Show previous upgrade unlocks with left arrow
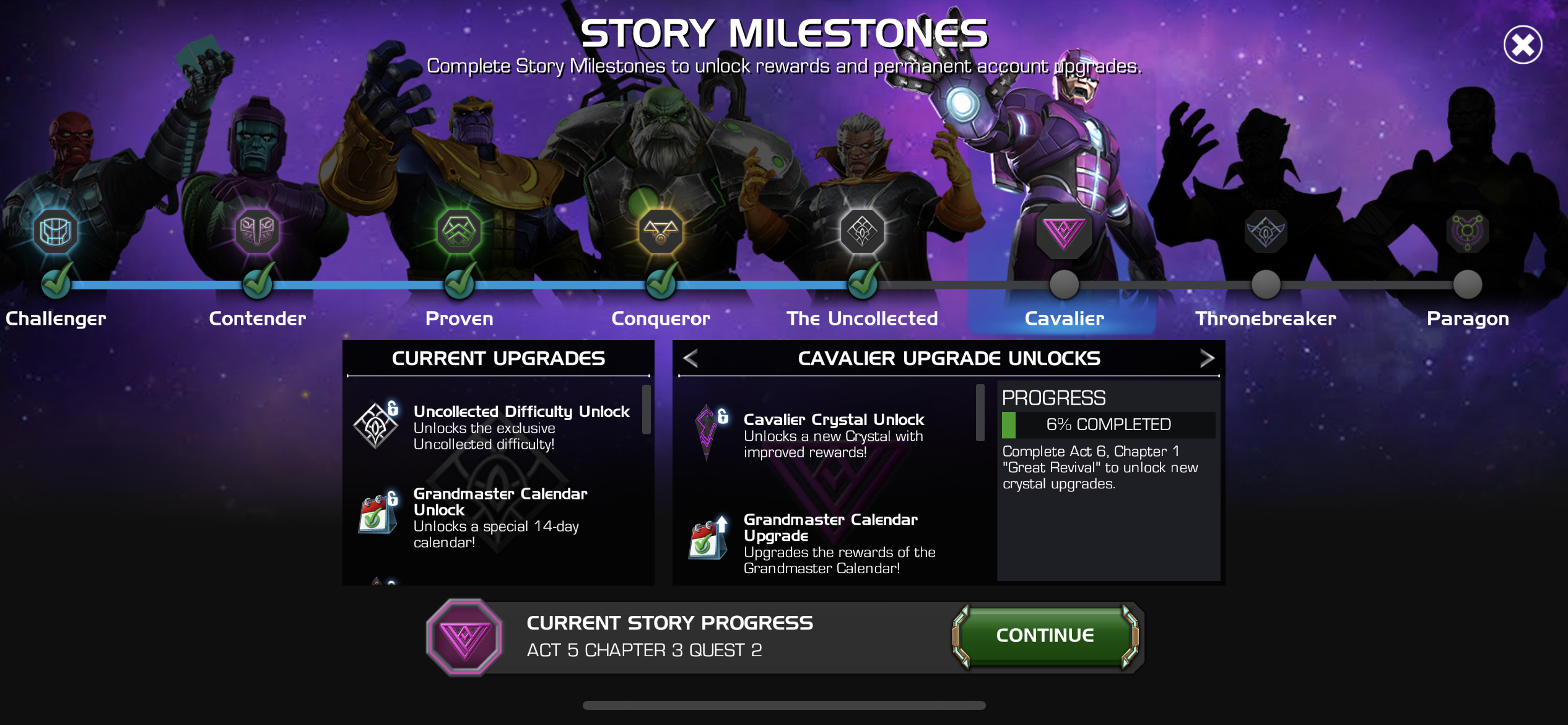Screen dimensions: 1568x725 (690, 358)
